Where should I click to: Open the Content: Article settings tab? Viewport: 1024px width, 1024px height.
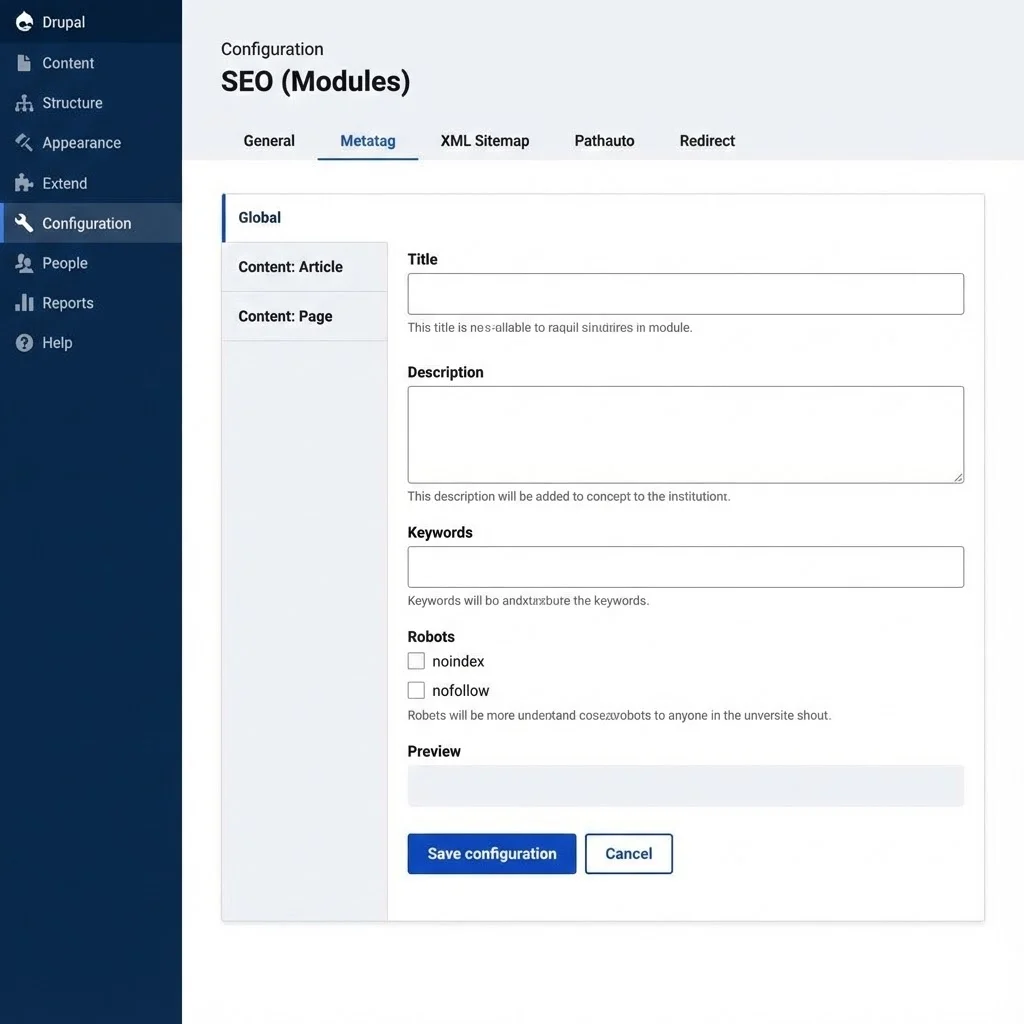click(x=290, y=267)
